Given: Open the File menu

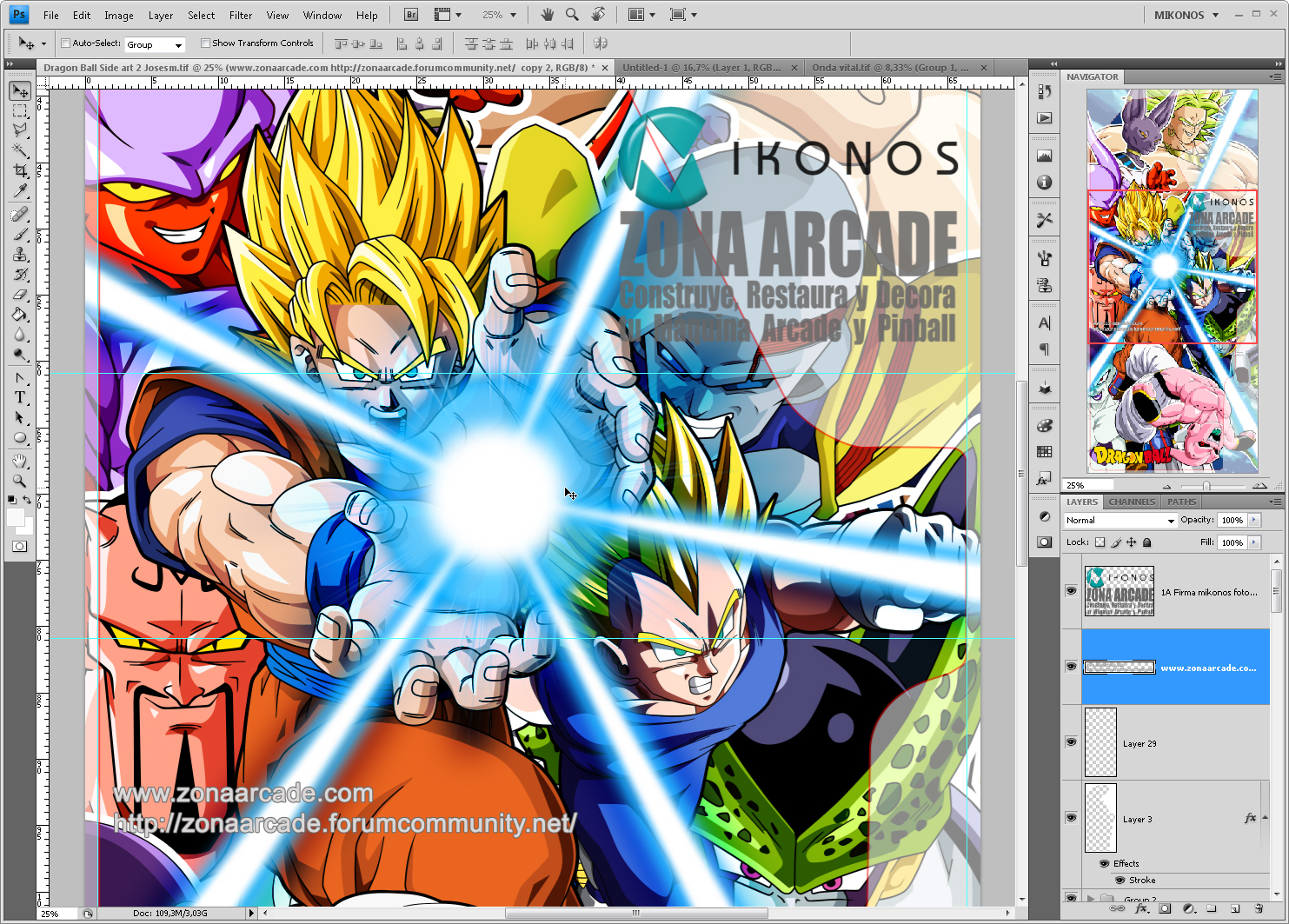Looking at the screenshot, I should (x=51, y=15).
